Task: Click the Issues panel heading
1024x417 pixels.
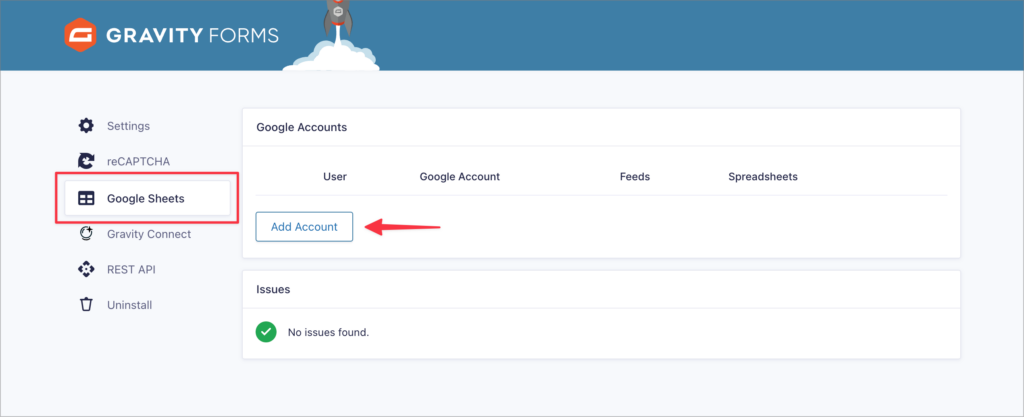Action: pyautogui.click(x=273, y=289)
